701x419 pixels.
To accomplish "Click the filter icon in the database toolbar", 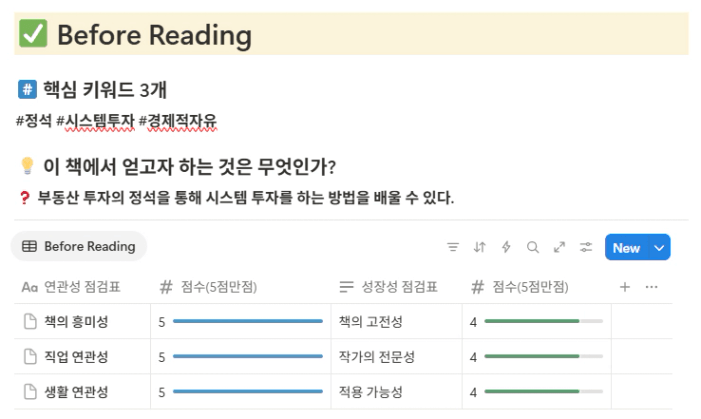I will (x=453, y=247).
